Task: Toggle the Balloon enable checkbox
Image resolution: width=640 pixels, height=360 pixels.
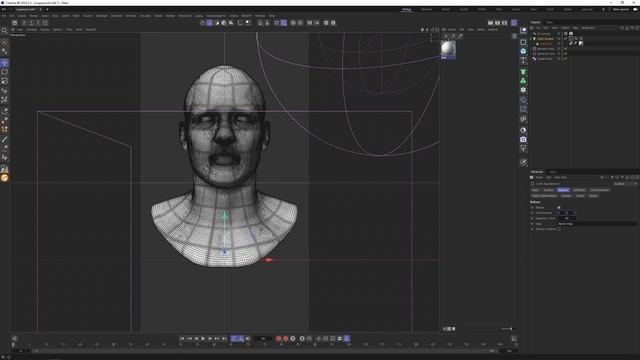Action: coord(559,207)
